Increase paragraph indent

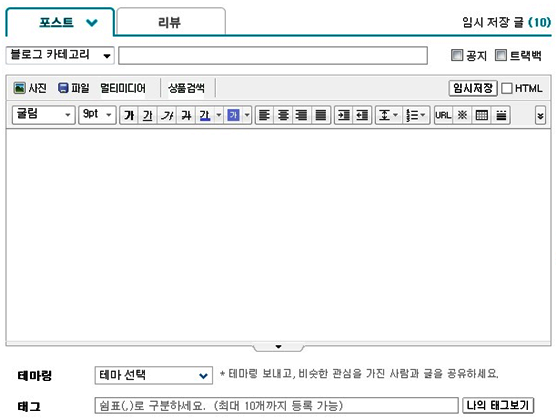click(x=344, y=115)
